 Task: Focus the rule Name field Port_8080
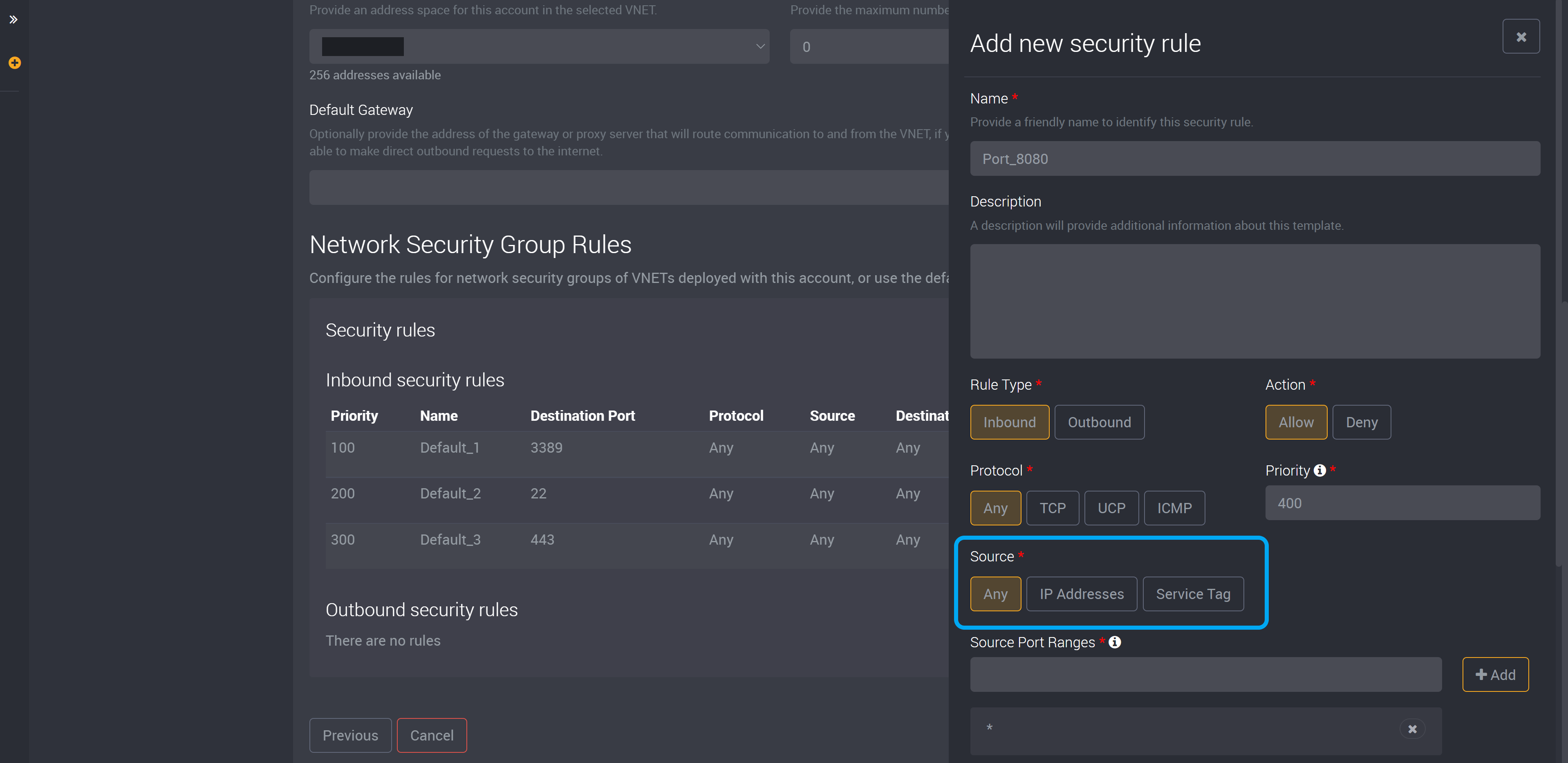1254,158
